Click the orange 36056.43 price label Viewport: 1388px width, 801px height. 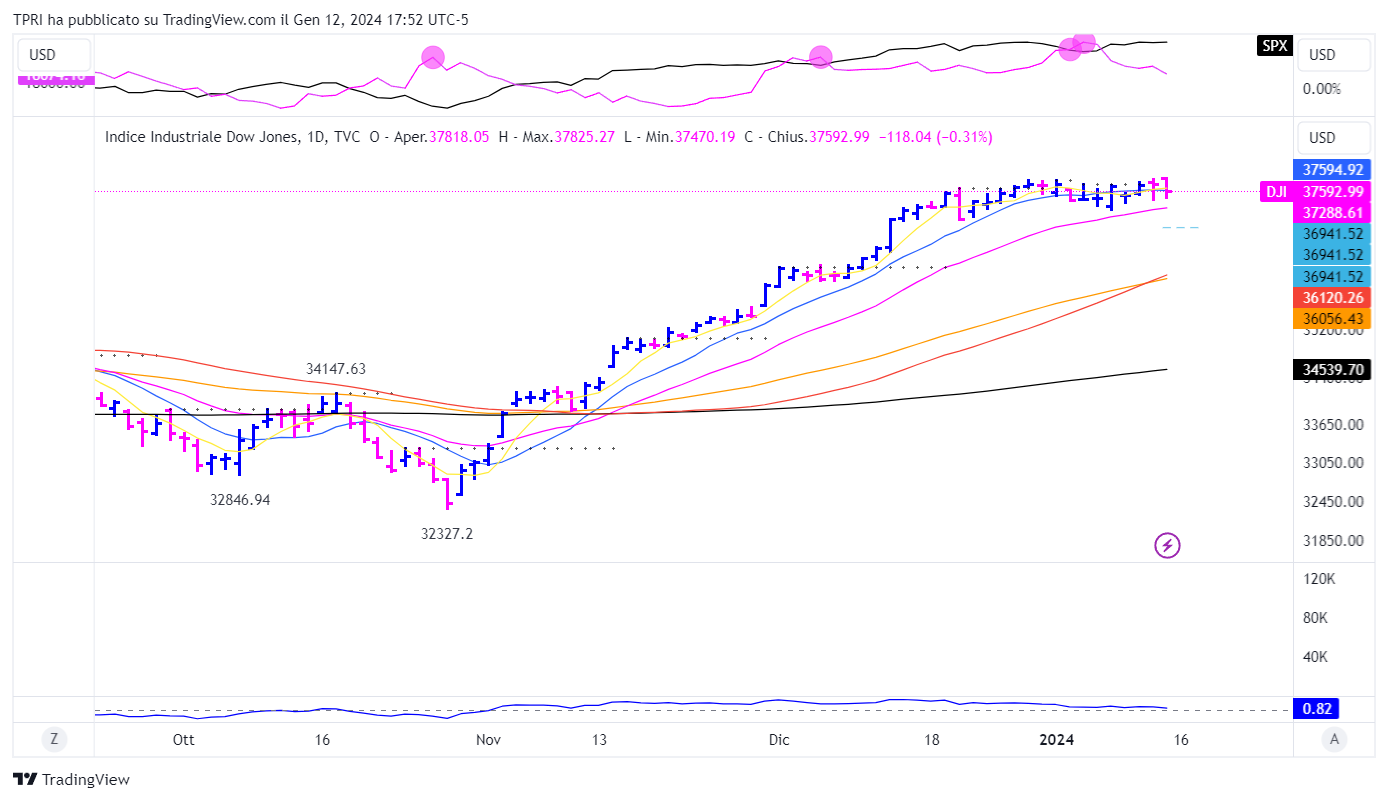(x=1333, y=318)
